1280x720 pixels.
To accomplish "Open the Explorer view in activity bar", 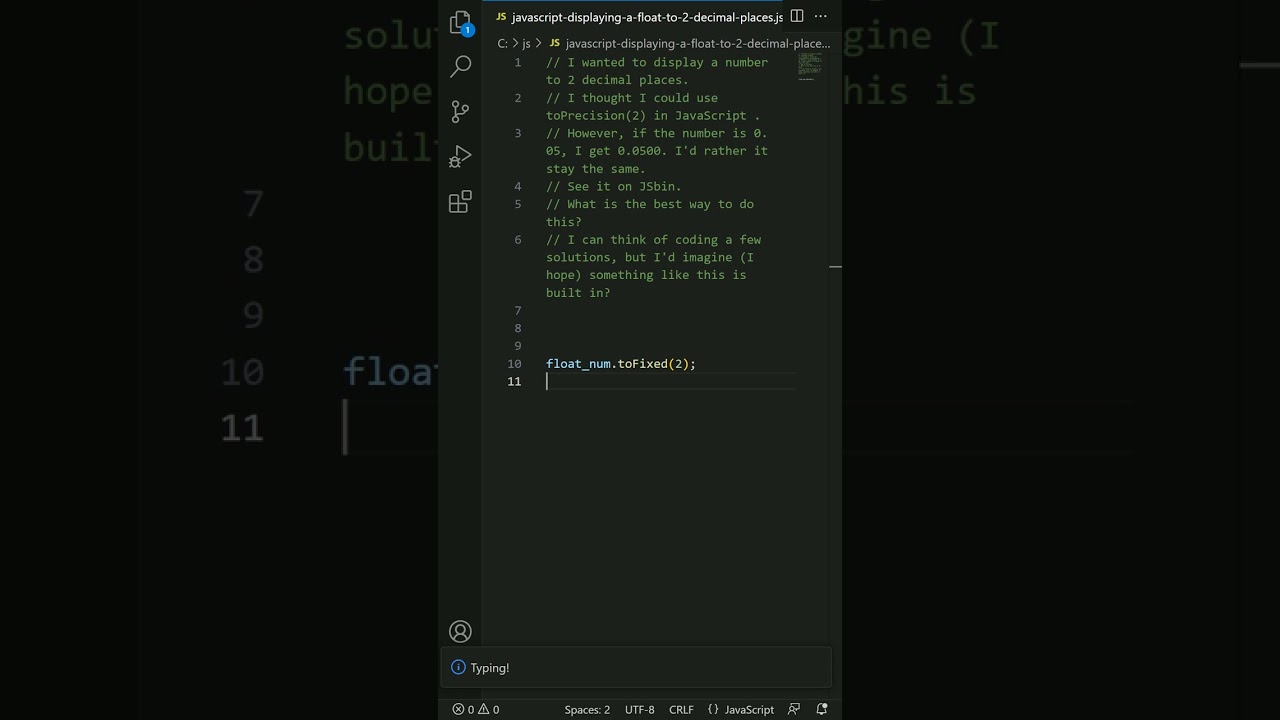I will point(460,22).
